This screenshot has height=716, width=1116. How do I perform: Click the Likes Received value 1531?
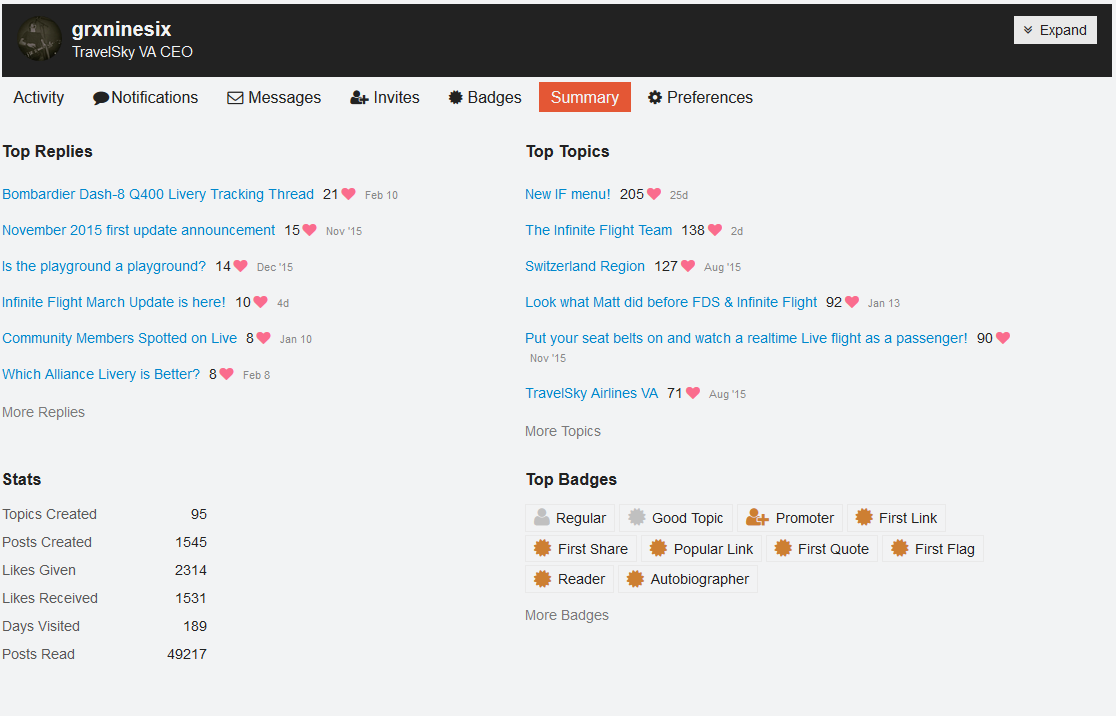tap(191, 599)
